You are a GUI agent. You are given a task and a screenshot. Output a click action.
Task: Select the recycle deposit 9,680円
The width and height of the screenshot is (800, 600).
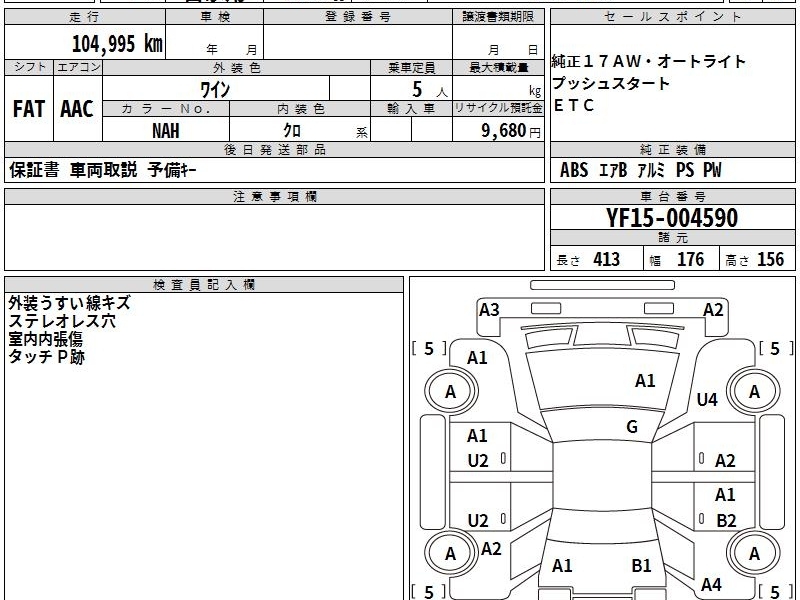[511, 131]
